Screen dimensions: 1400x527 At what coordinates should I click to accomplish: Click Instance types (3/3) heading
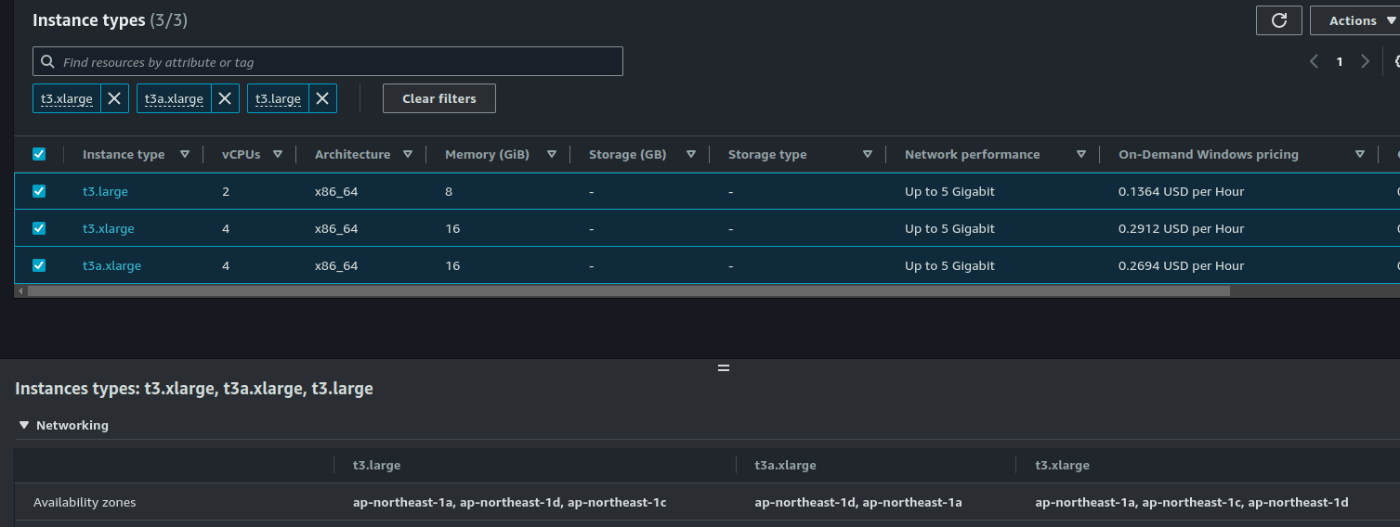tap(110, 20)
